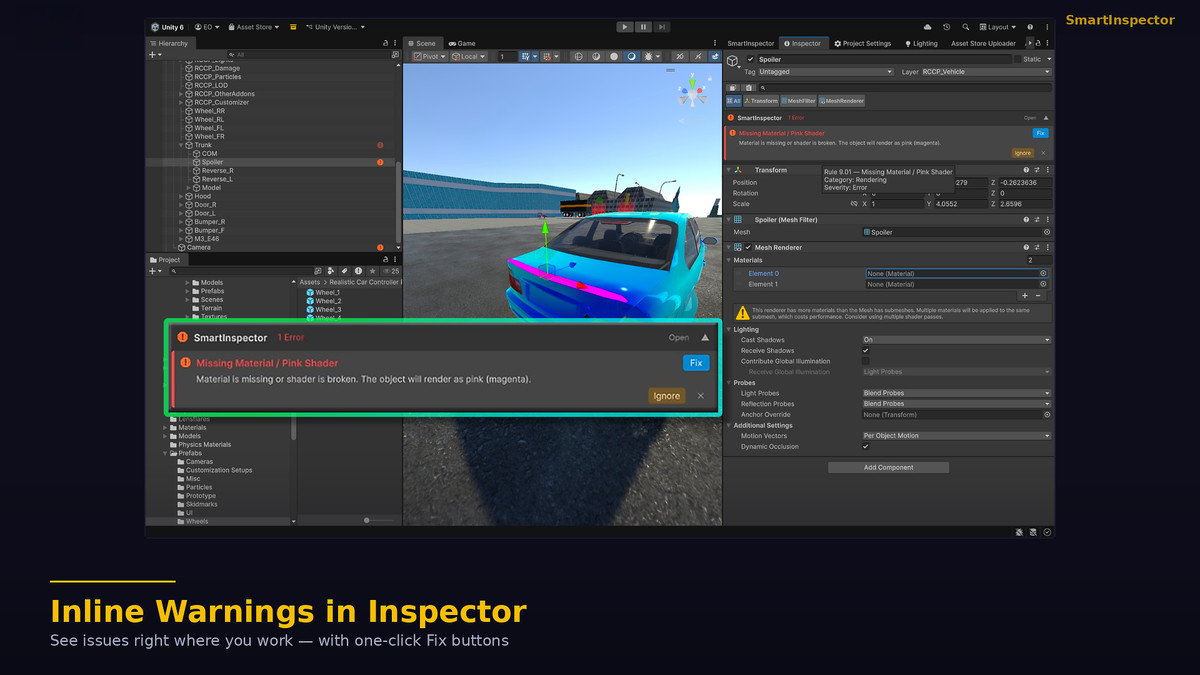Select Wireframe draw mode in the Scene toolbar
The height and width of the screenshot is (675, 1200).
click(578, 56)
